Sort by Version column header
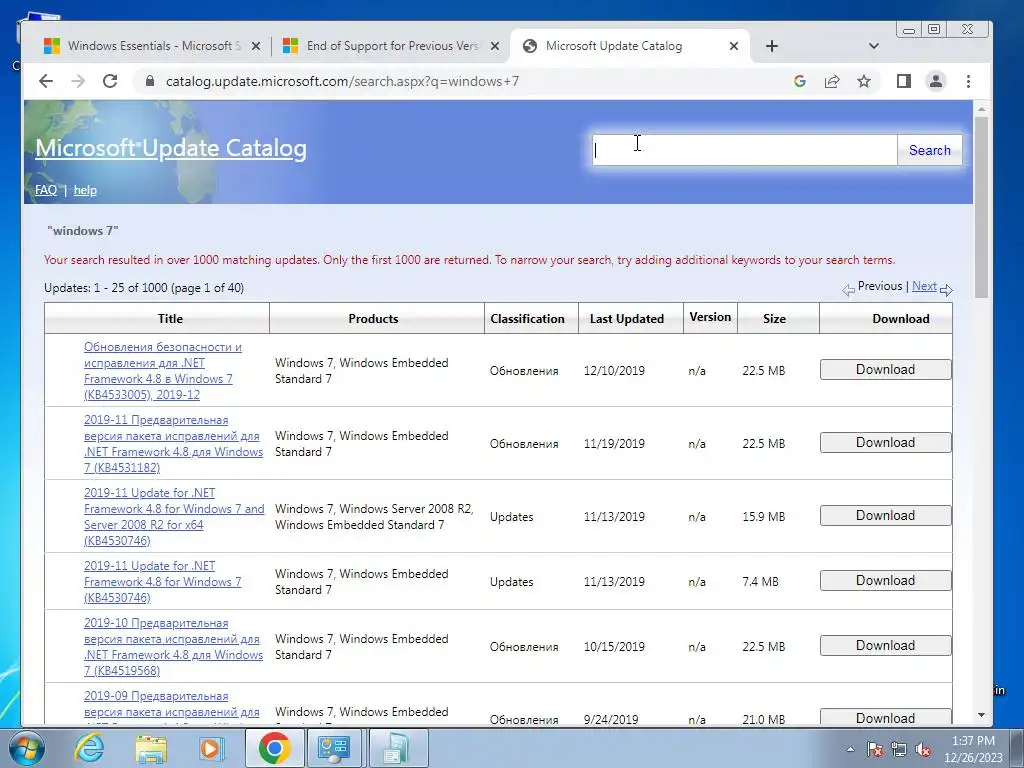 coord(710,317)
